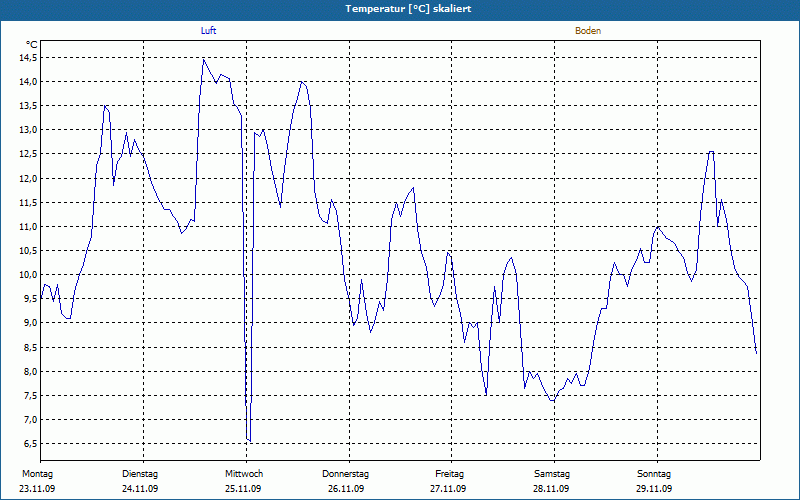The width and height of the screenshot is (800, 500).
Task: Click the chart title 'Temperatur [°C] skaliert'
Action: click(x=408, y=9)
